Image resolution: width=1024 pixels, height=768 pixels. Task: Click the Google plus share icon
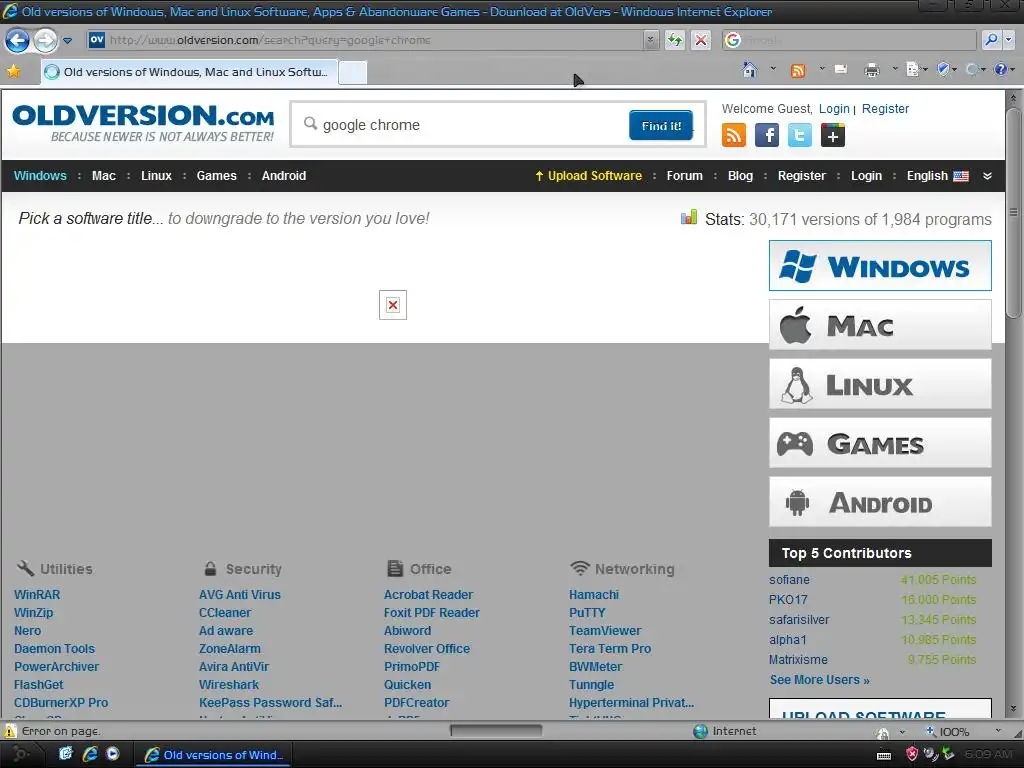(833, 135)
